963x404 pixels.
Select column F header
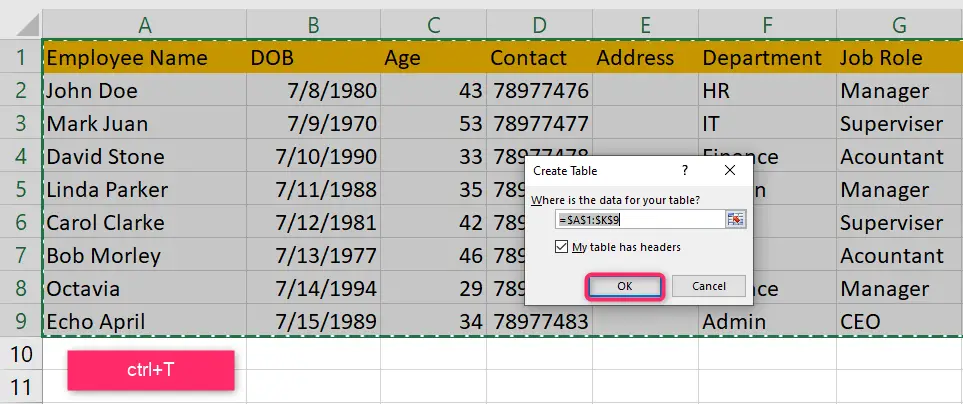tap(767, 25)
